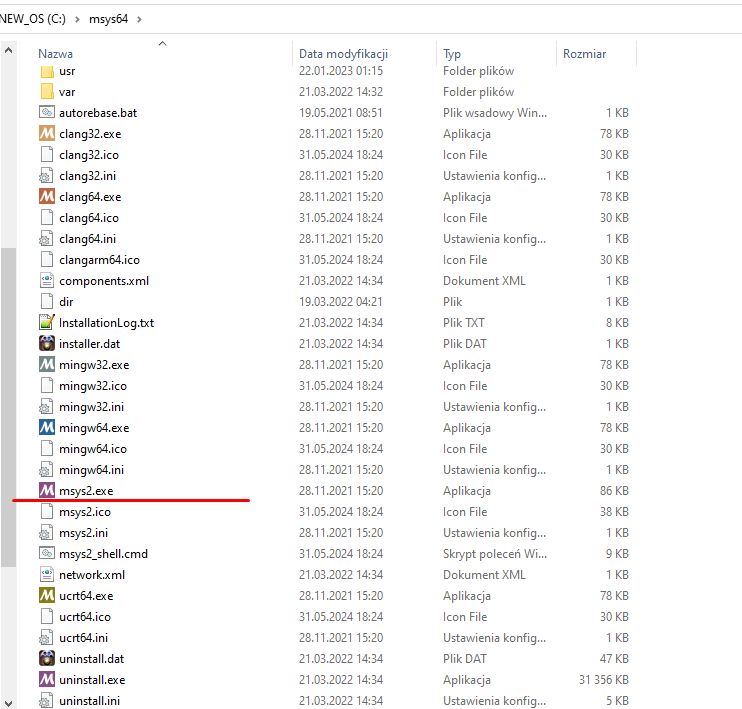The image size is (742, 709).
Task: Click the clang64.ini settings icon
Action: [x=46, y=239]
